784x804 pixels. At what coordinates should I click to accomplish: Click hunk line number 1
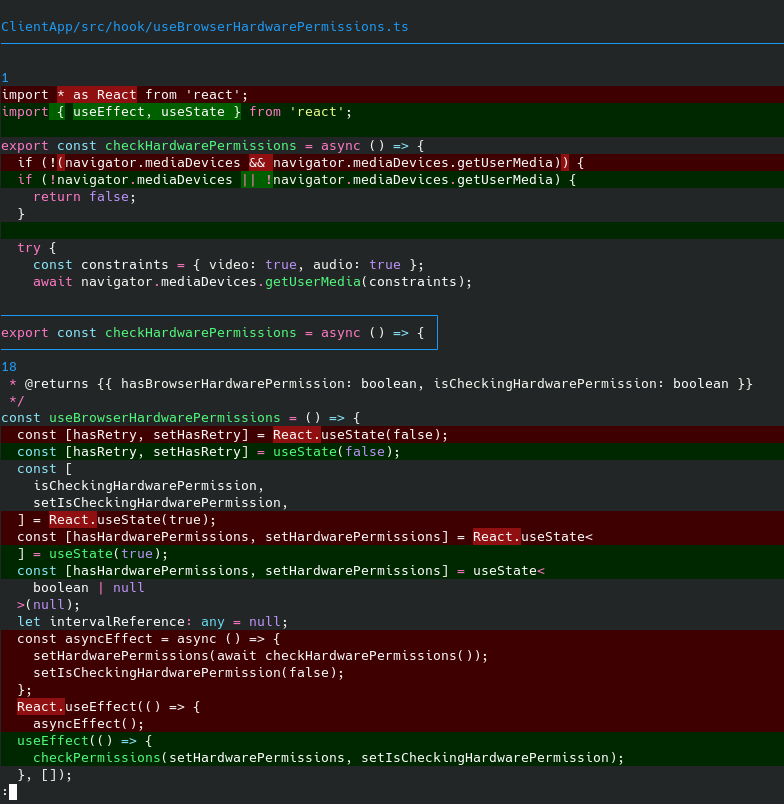tap(5, 77)
